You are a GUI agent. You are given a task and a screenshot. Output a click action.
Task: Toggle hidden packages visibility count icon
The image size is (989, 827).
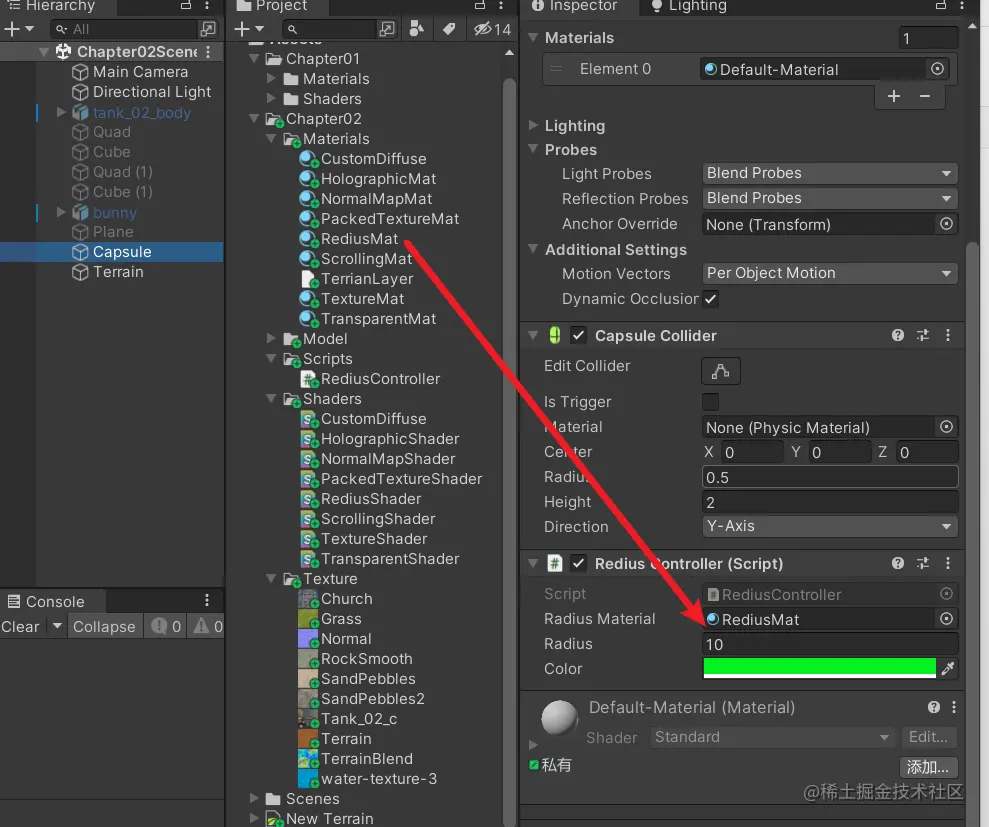pyautogui.click(x=493, y=29)
